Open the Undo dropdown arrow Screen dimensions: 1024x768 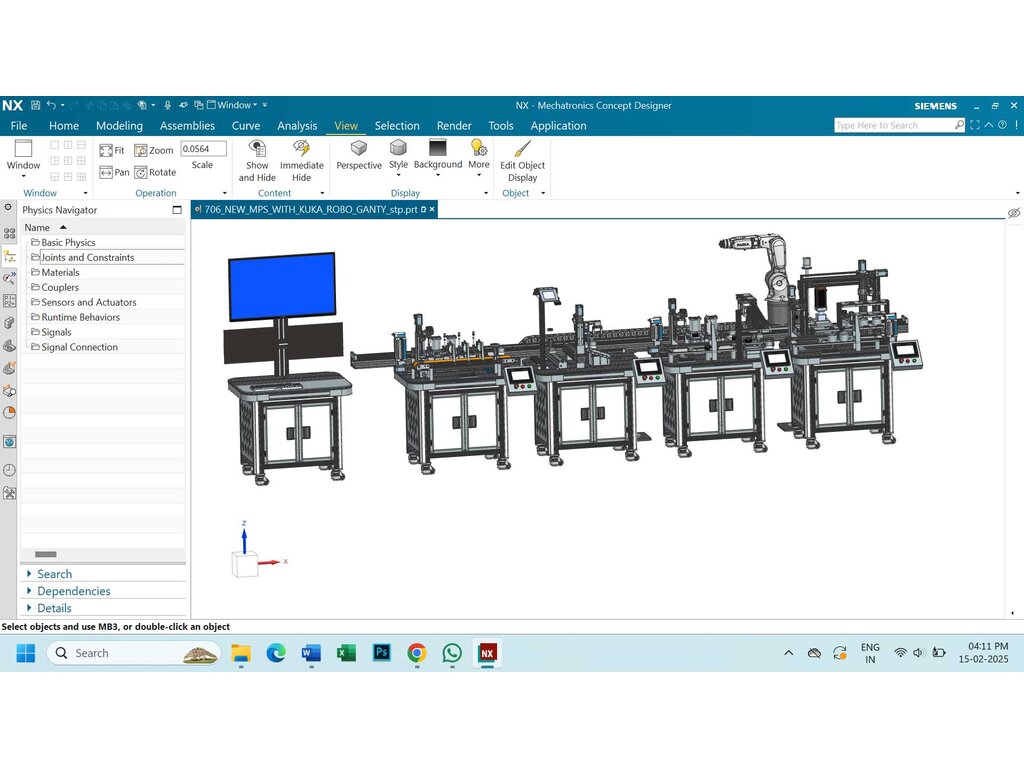(63, 105)
